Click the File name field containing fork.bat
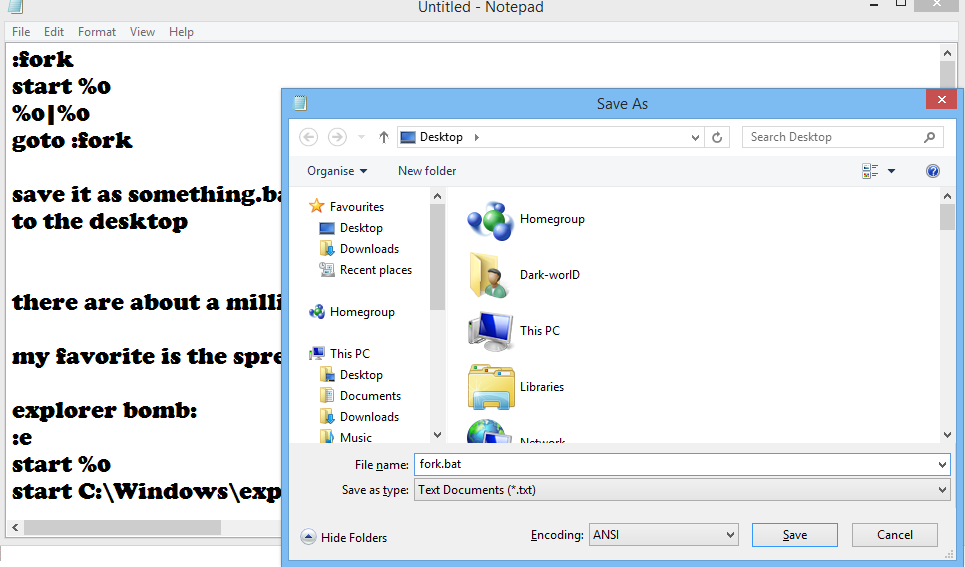Viewport: 965px width, 567px height. 682,464
